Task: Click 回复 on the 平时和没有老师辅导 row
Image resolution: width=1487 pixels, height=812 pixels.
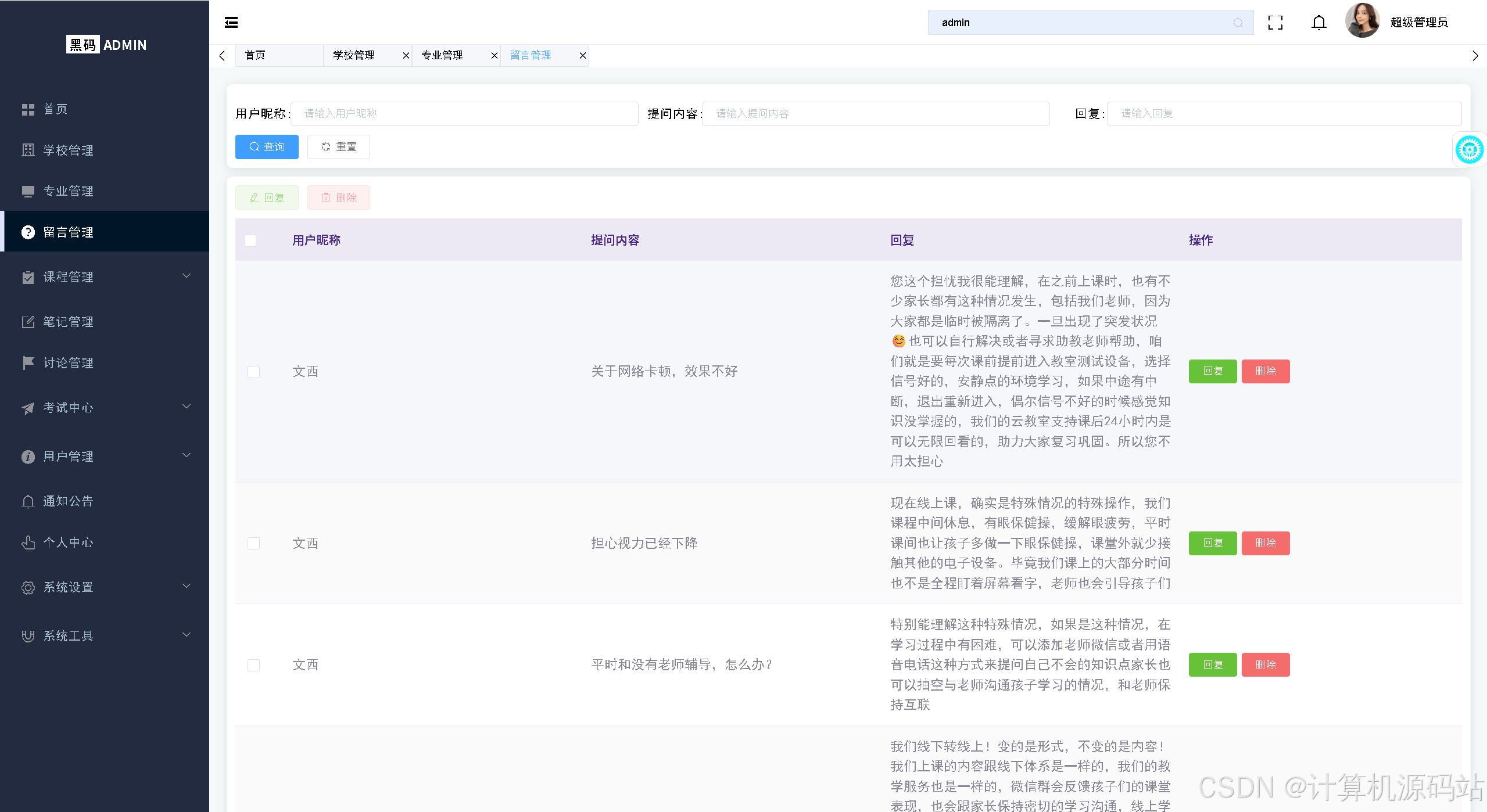Action: click(1212, 664)
